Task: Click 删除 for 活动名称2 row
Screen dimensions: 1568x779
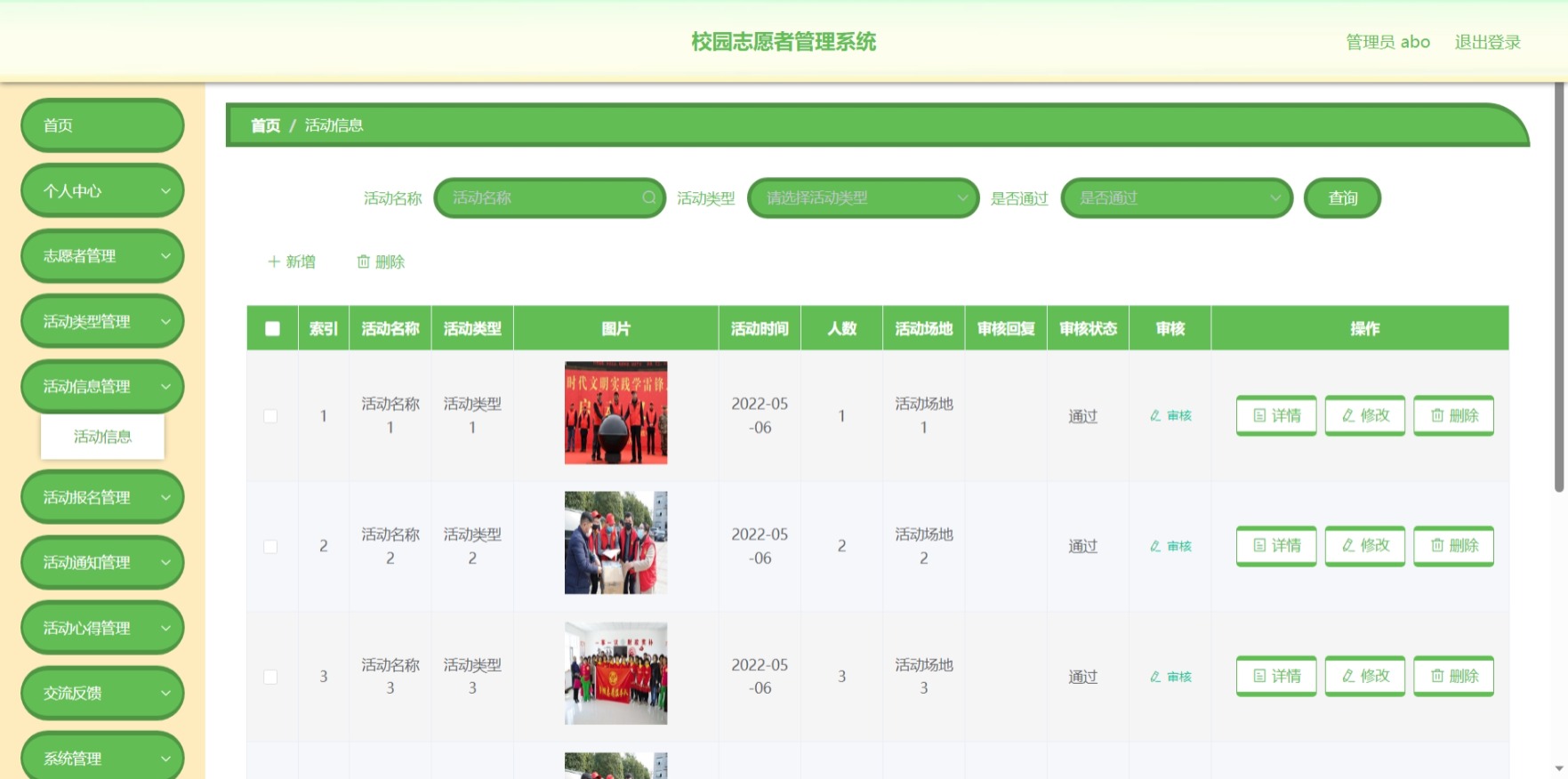Action: (x=1454, y=546)
